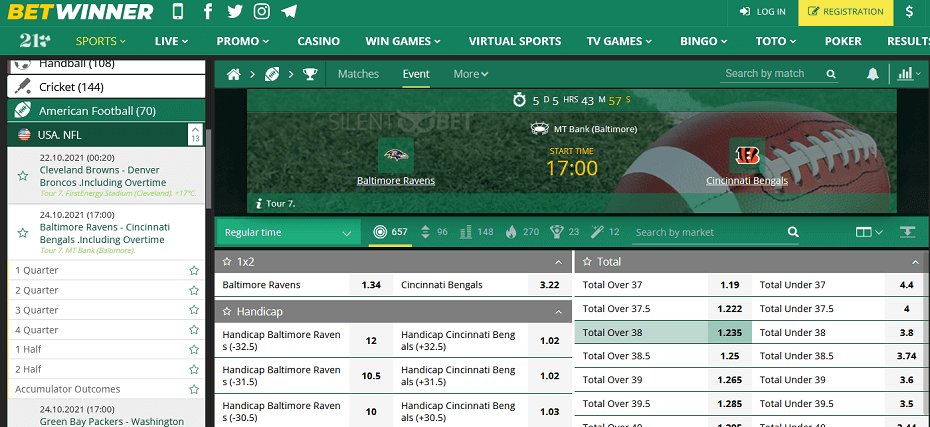Viewport: 930px width, 427px height.
Task: Toggle the star for 1 Quarter
Action: click(193, 270)
